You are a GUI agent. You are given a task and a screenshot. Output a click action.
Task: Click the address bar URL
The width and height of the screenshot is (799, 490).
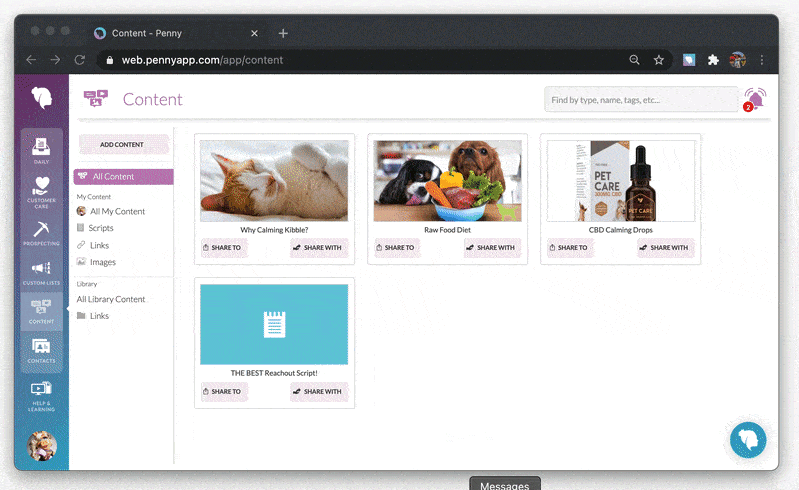pyautogui.click(x=202, y=60)
